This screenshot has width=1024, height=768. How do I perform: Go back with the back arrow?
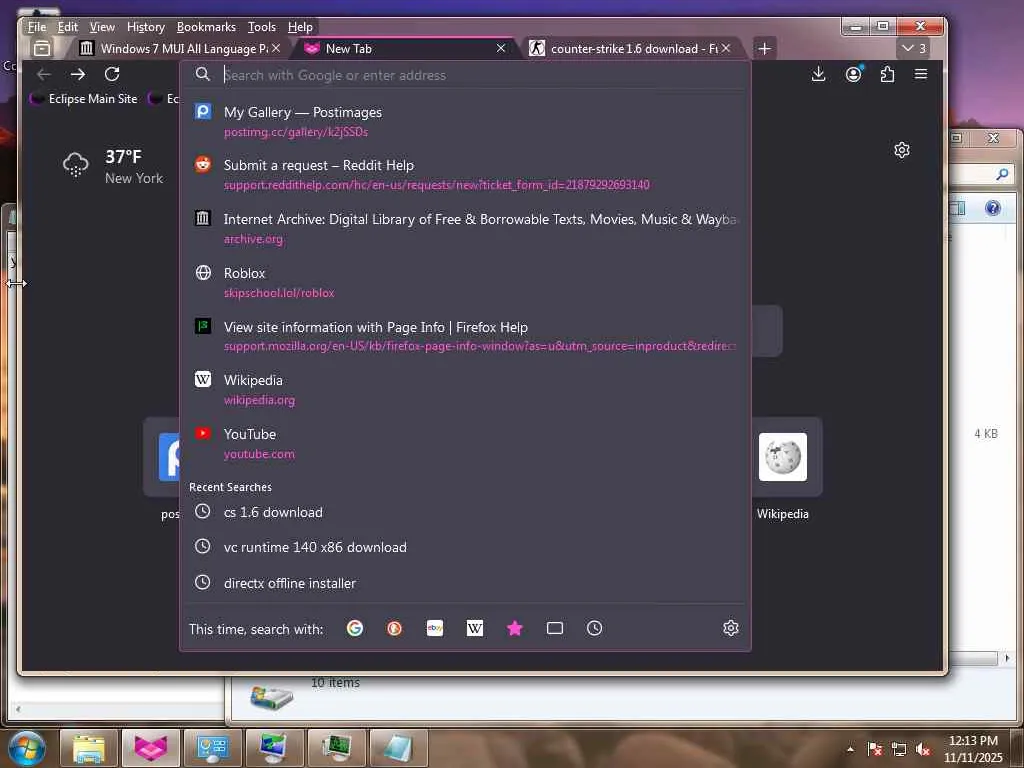coord(44,74)
